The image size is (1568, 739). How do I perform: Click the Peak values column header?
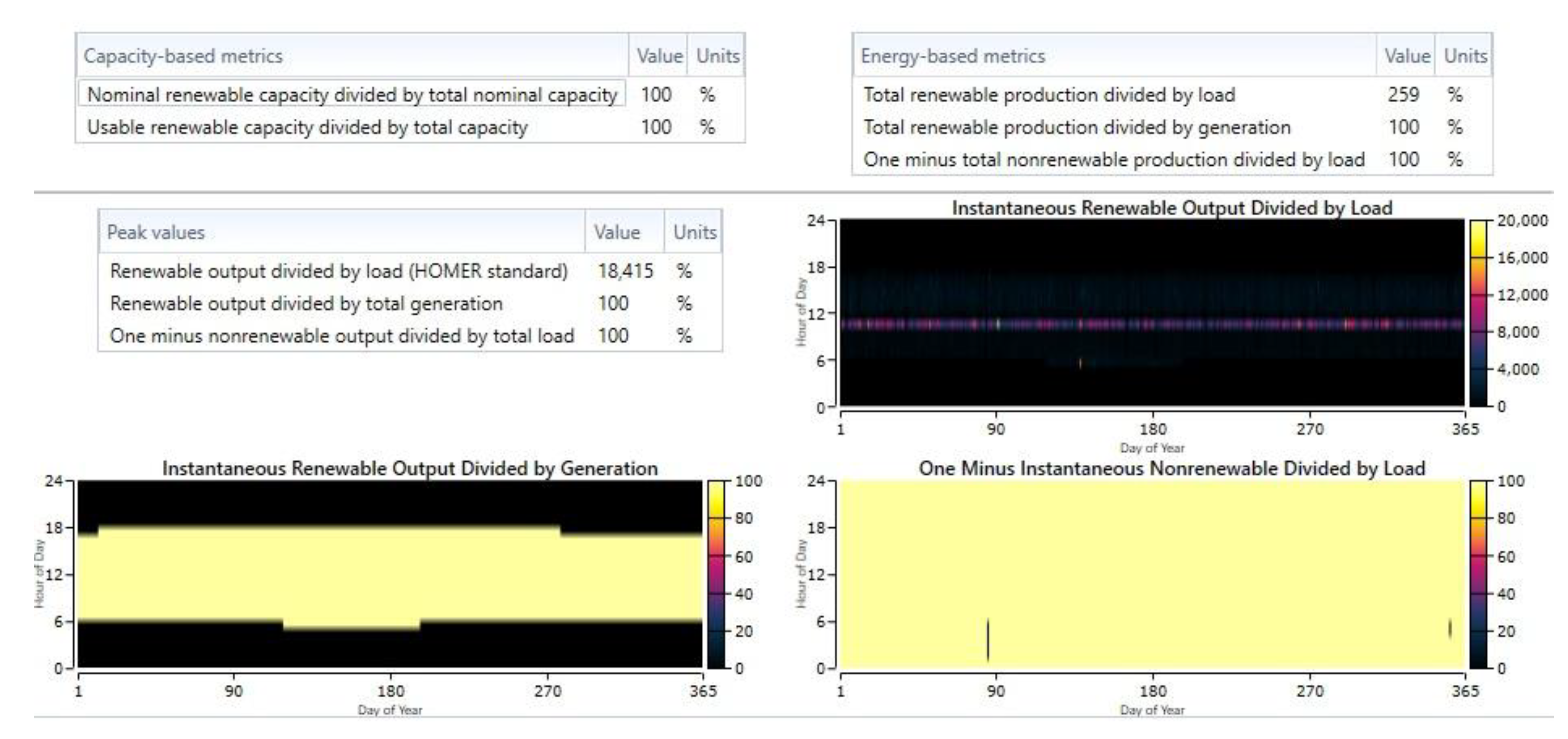(x=156, y=232)
